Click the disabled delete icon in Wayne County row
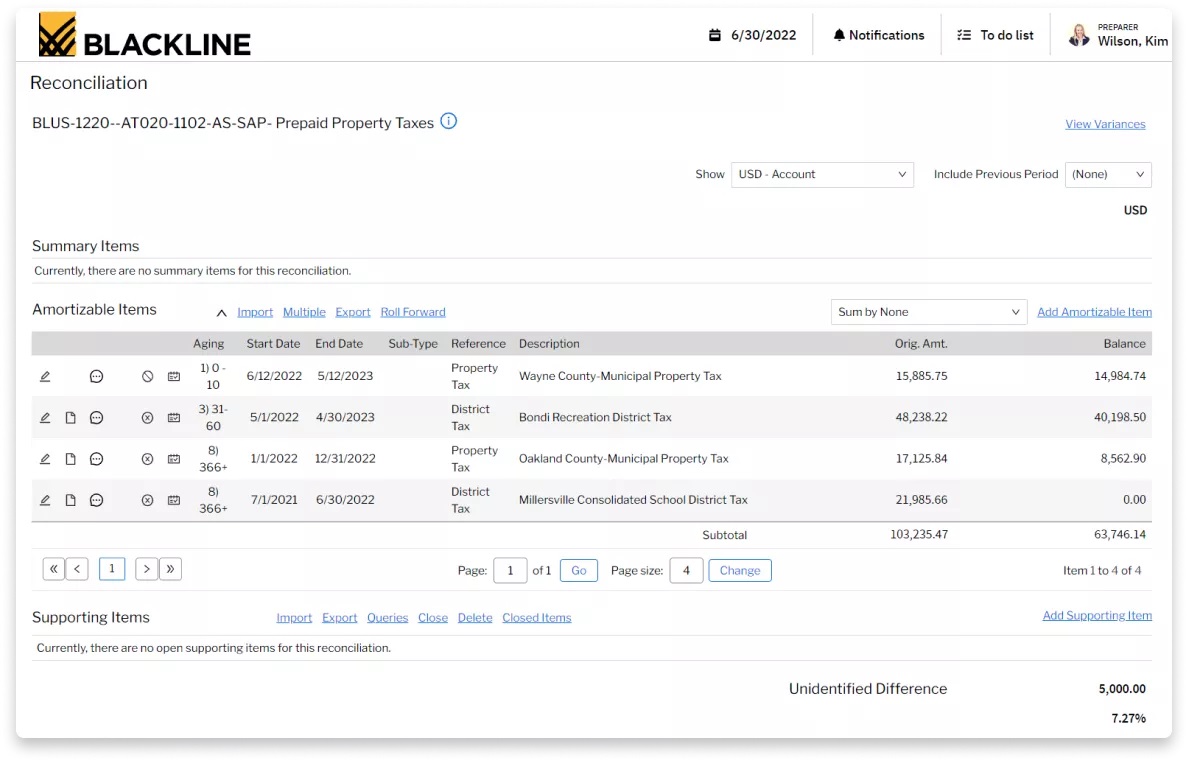The width and height of the screenshot is (1188, 762). (148, 376)
